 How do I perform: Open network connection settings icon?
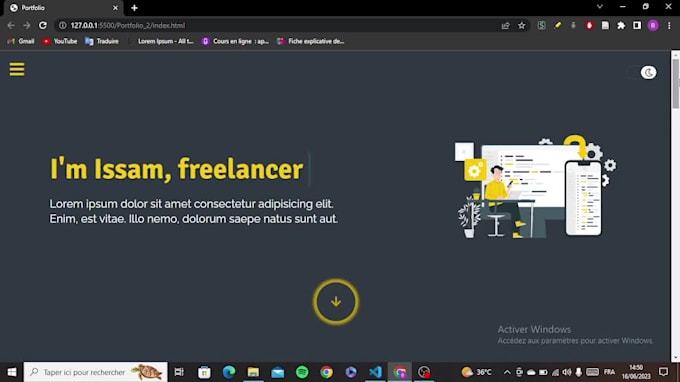pyautogui.click(x=555, y=372)
